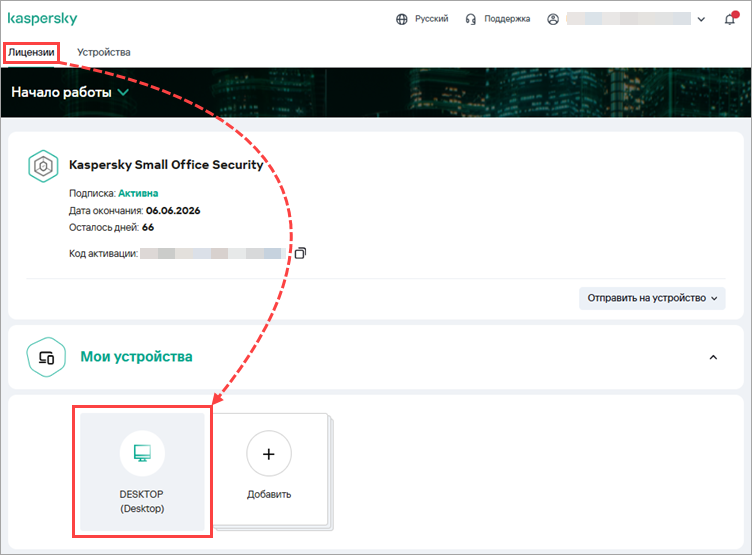Screen dimensions: 752x555
Task: Click the plus icon to add device
Action: pos(269,454)
